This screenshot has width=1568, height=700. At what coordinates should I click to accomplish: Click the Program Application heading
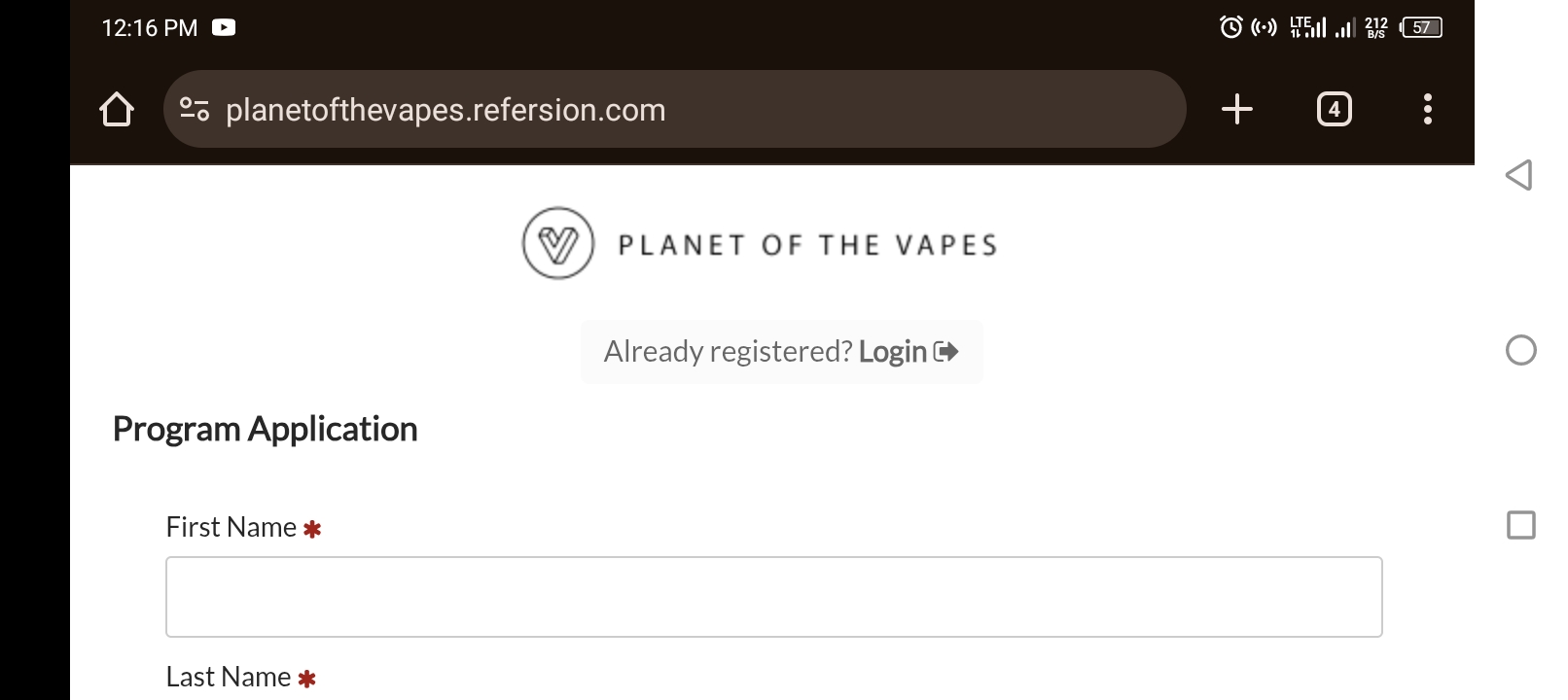265,429
